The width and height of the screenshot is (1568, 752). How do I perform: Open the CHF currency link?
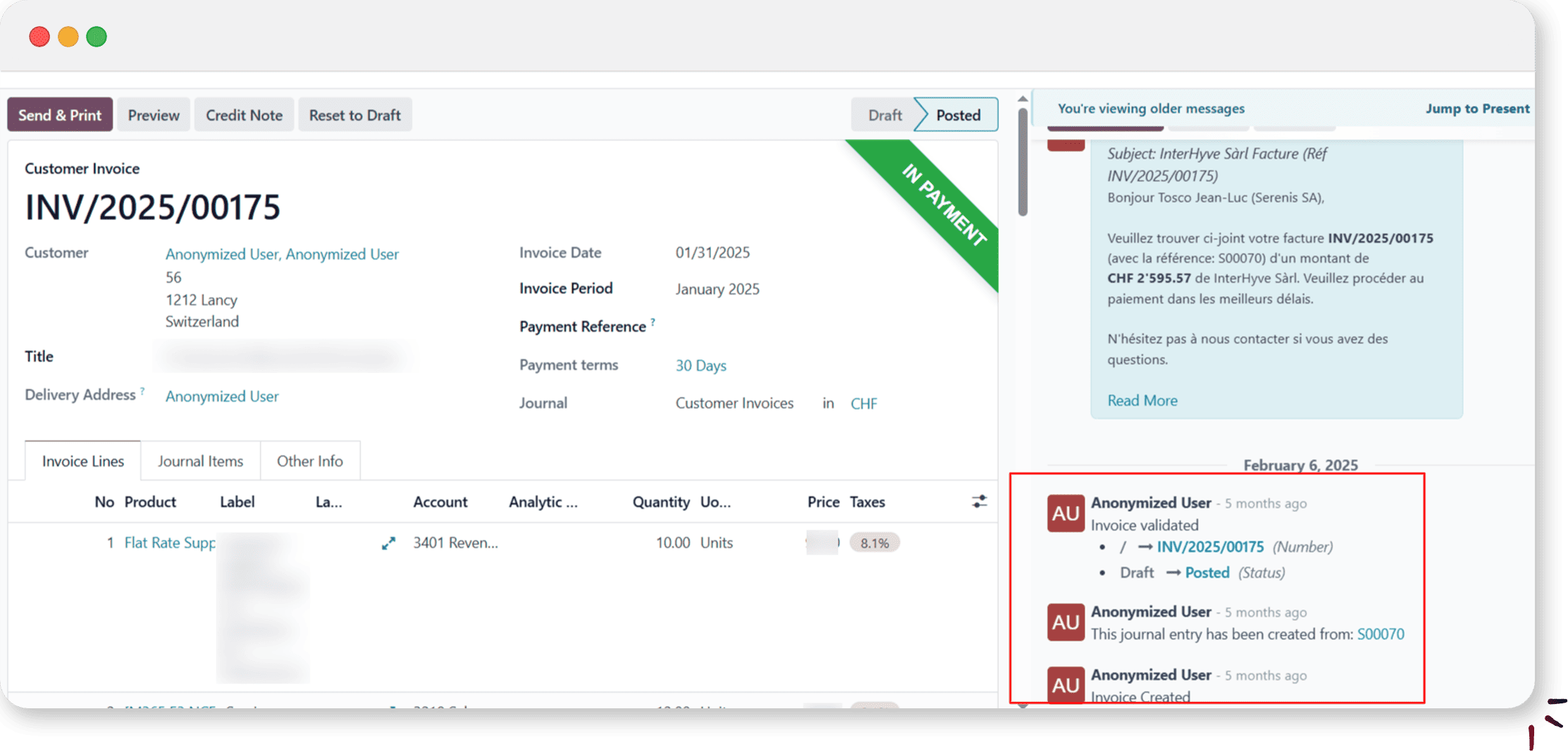[x=863, y=403]
